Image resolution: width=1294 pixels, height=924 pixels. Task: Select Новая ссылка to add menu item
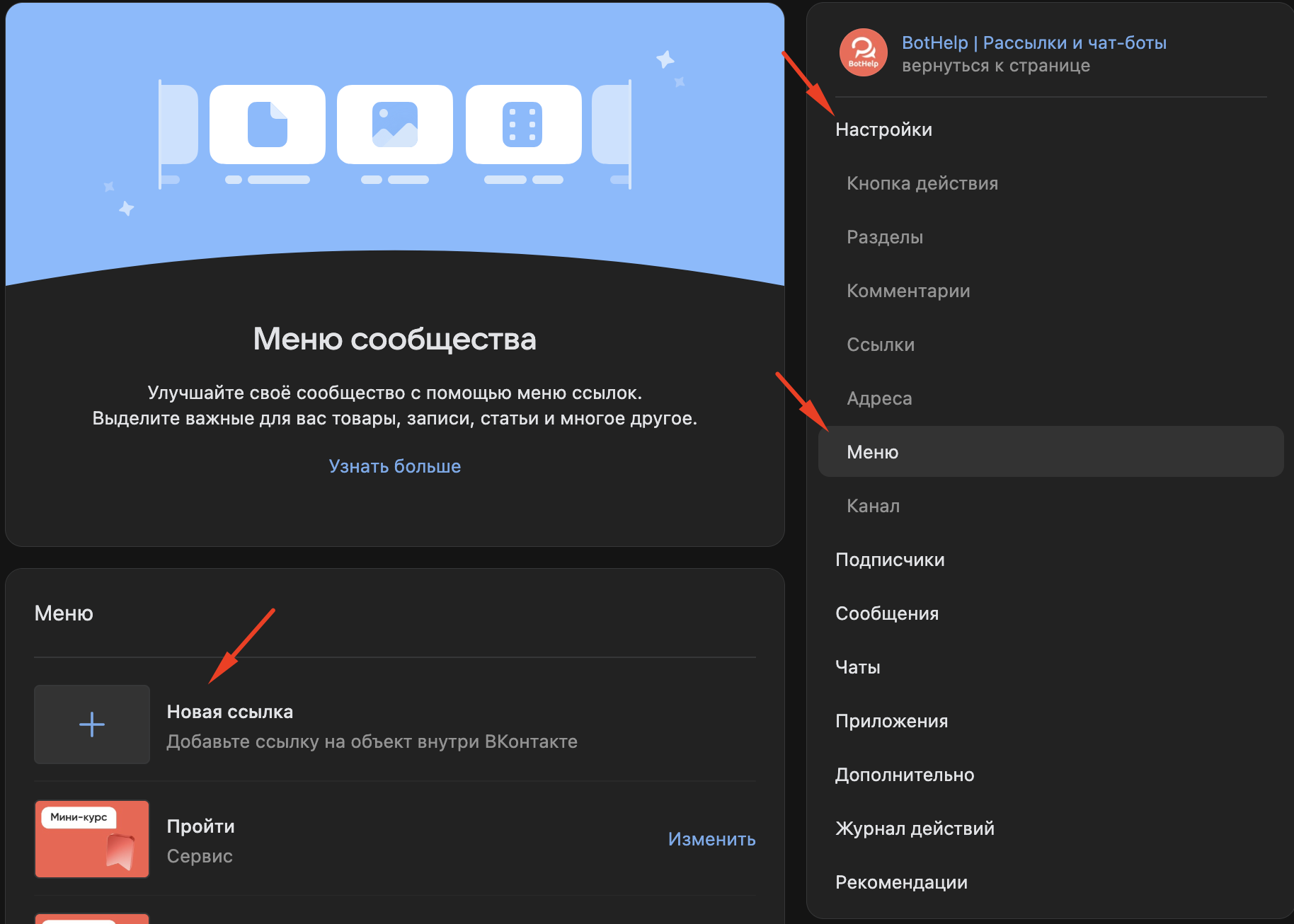coord(229,712)
